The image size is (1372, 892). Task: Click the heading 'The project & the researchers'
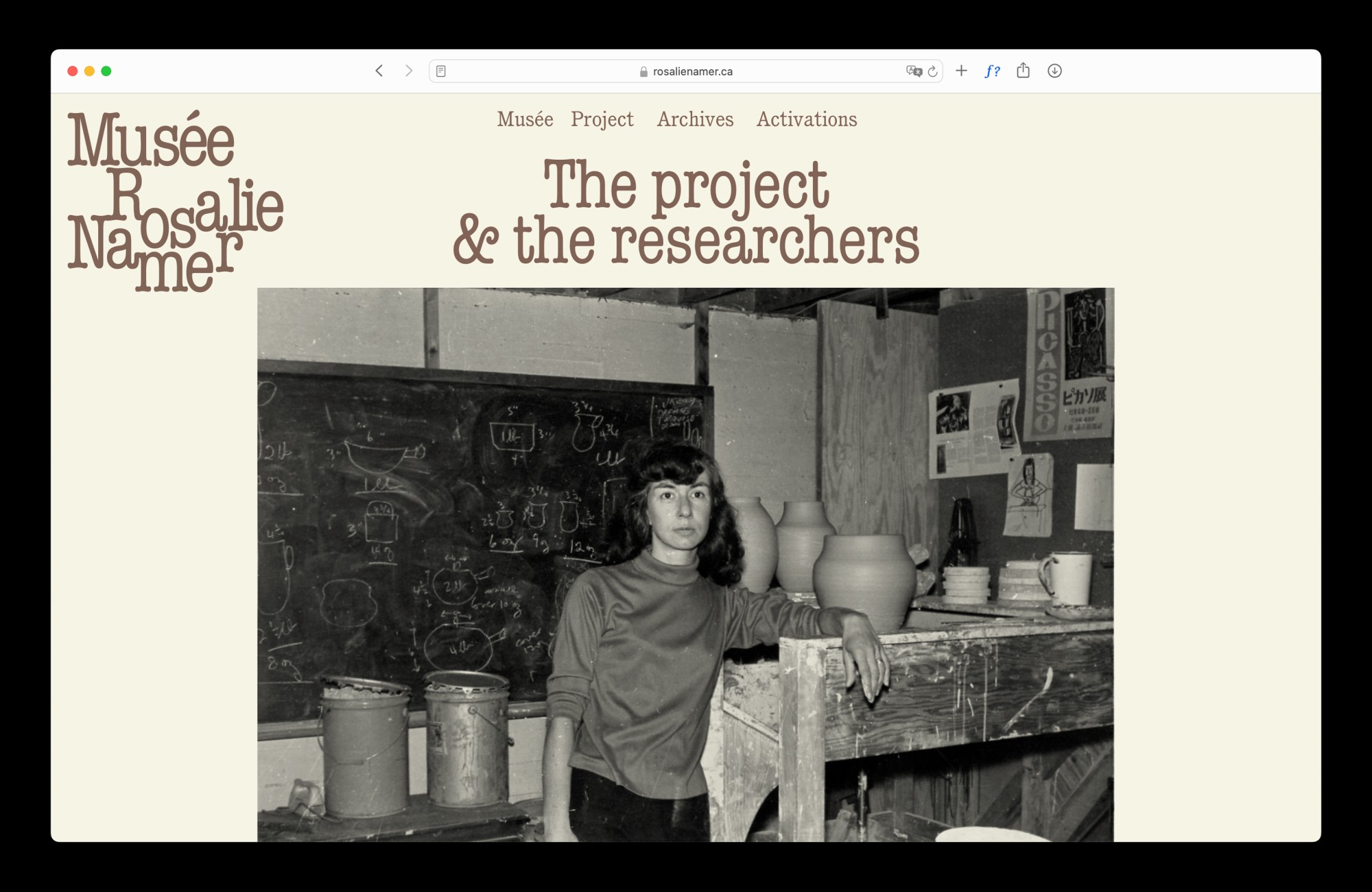(685, 211)
